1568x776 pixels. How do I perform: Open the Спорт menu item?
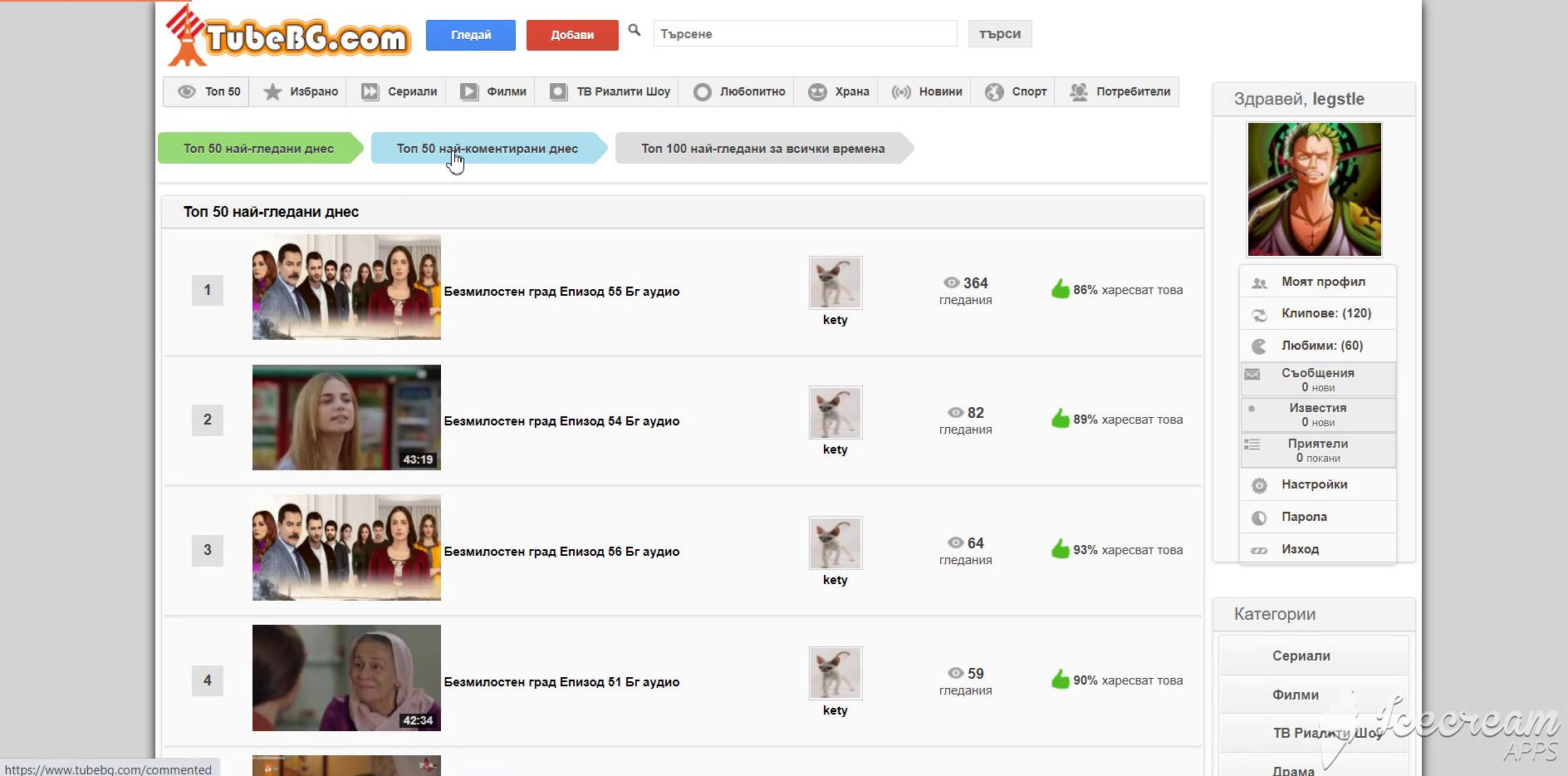(x=1017, y=91)
